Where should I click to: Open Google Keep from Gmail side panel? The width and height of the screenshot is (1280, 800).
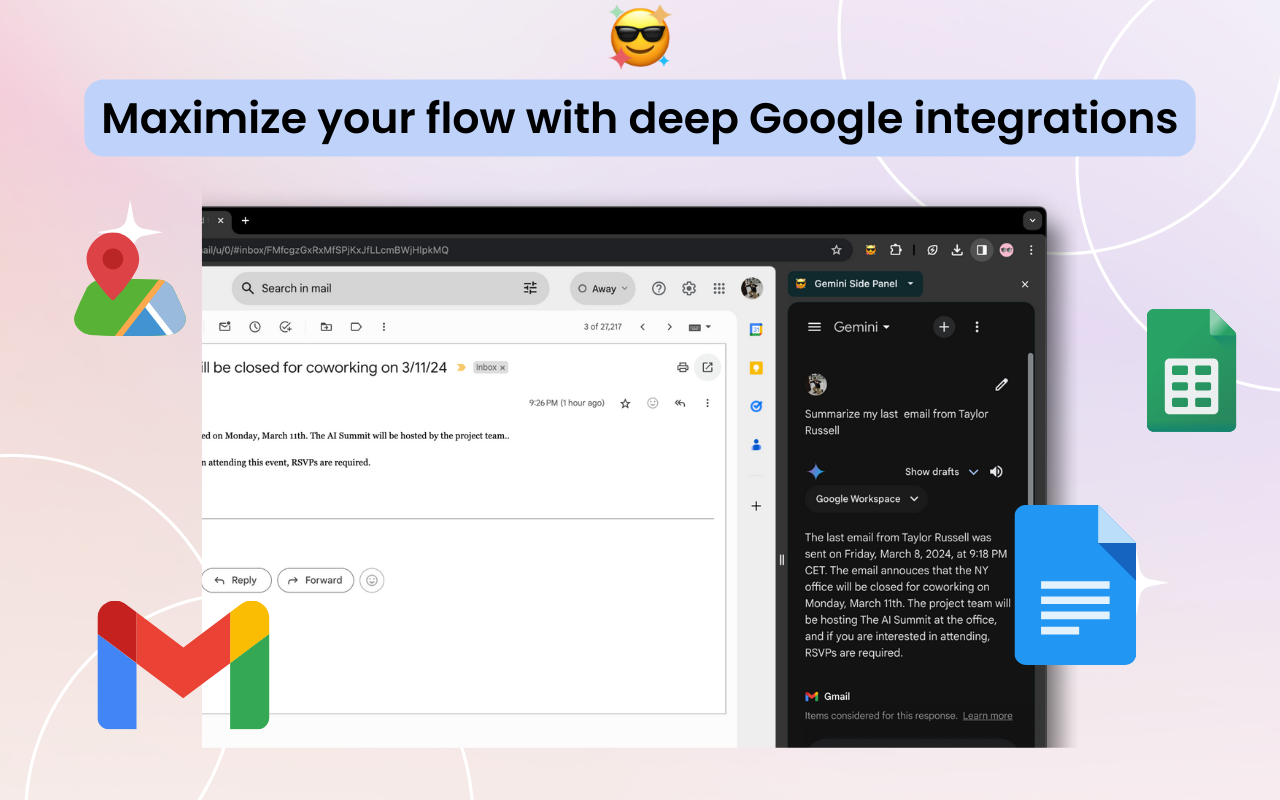click(756, 368)
